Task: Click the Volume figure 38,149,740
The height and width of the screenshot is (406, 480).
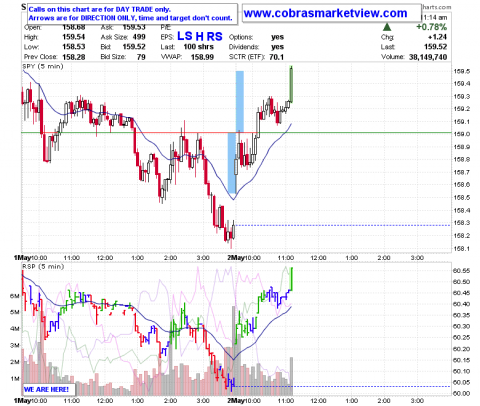Action: coord(428,57)
